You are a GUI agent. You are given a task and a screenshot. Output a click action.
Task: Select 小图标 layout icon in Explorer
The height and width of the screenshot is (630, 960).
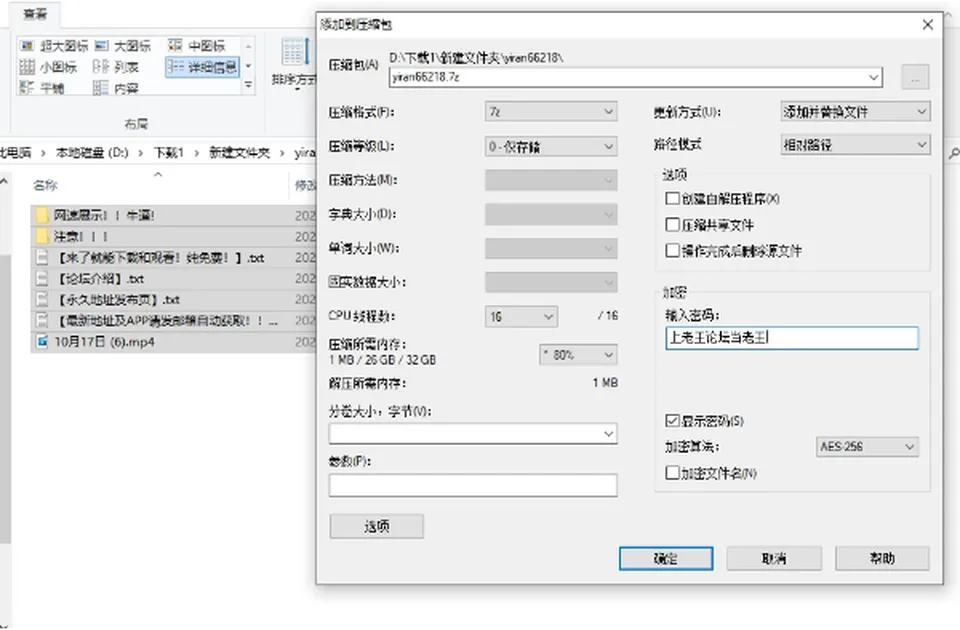click(x=27, y=67)
